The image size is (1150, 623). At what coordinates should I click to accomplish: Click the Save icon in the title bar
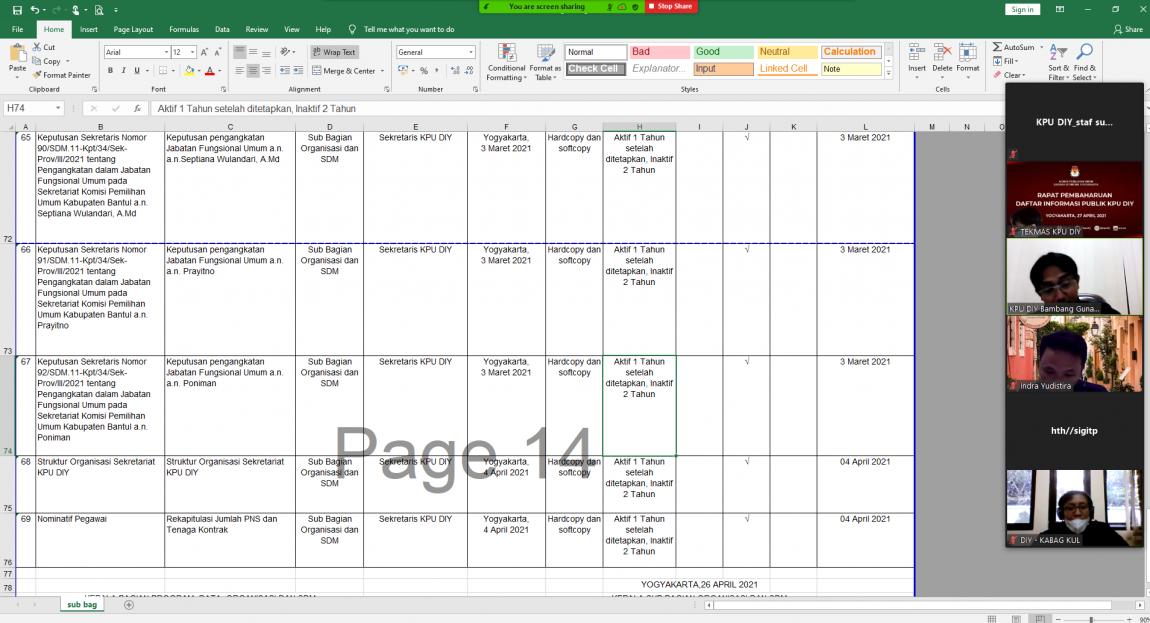(15, 9)
